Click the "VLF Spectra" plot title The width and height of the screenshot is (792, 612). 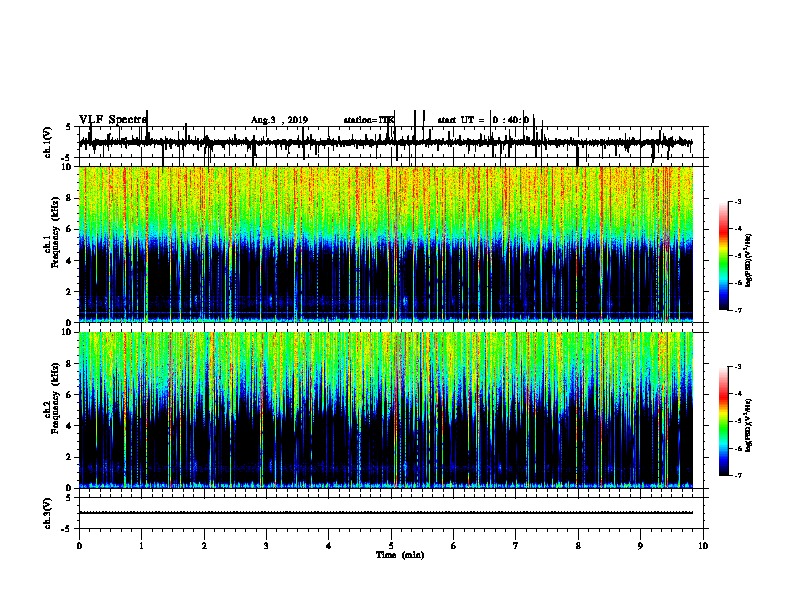(113, 120)
